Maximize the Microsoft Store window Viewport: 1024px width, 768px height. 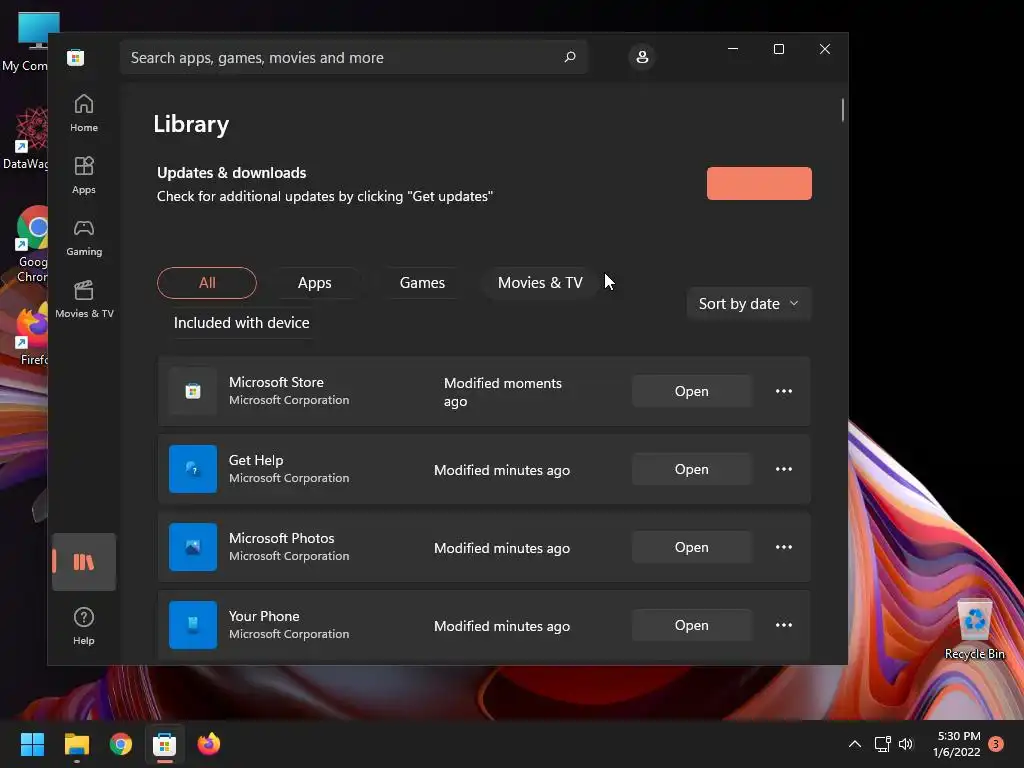pyautogui.click(x=778, y=49)
